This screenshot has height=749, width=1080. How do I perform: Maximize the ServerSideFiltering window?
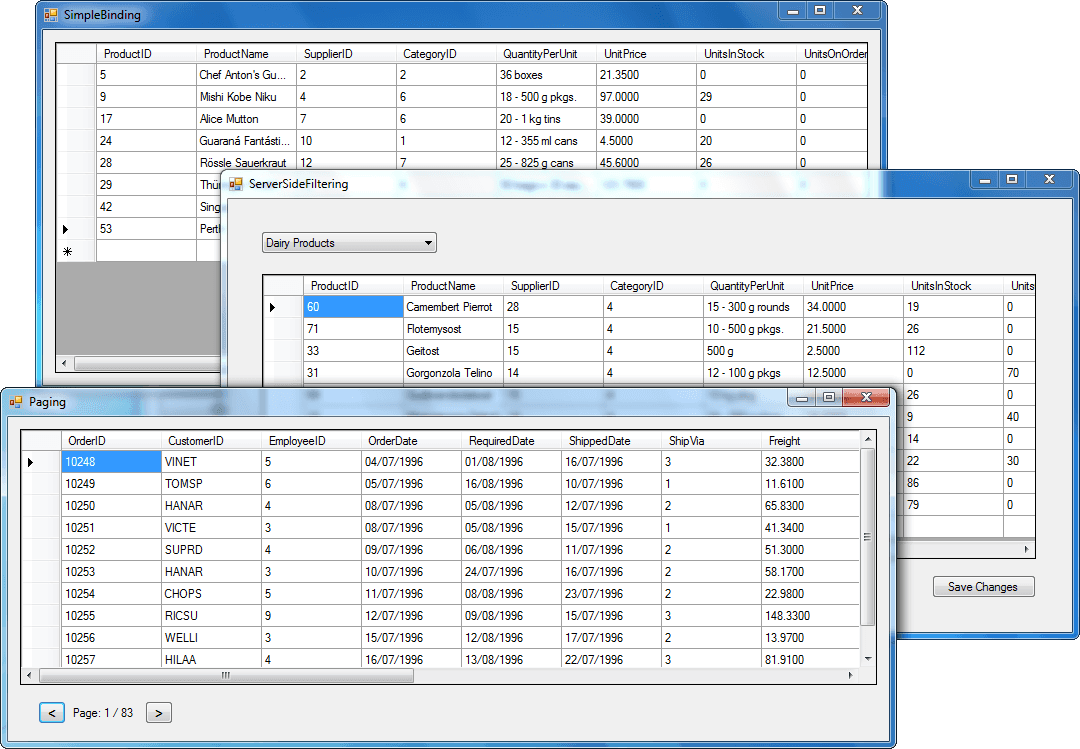pos(1012,179)
